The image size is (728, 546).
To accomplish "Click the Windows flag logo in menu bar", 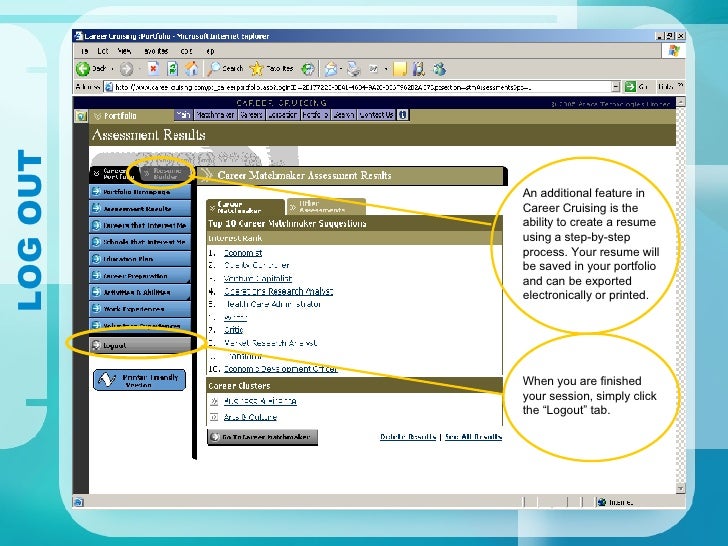I will pos(674,51).
